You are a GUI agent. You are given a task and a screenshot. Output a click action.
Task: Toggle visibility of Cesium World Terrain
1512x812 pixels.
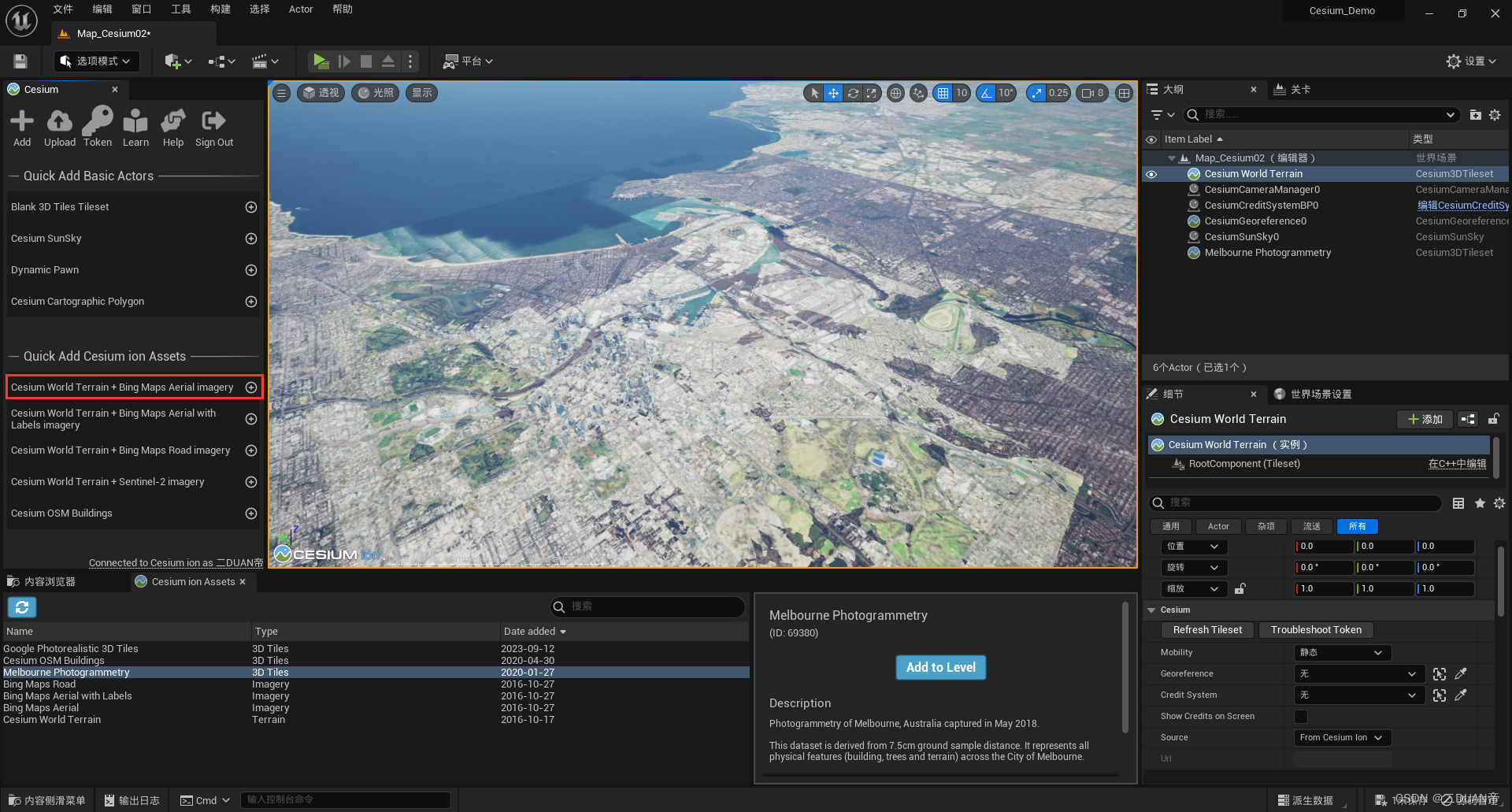pos(1151,174)
